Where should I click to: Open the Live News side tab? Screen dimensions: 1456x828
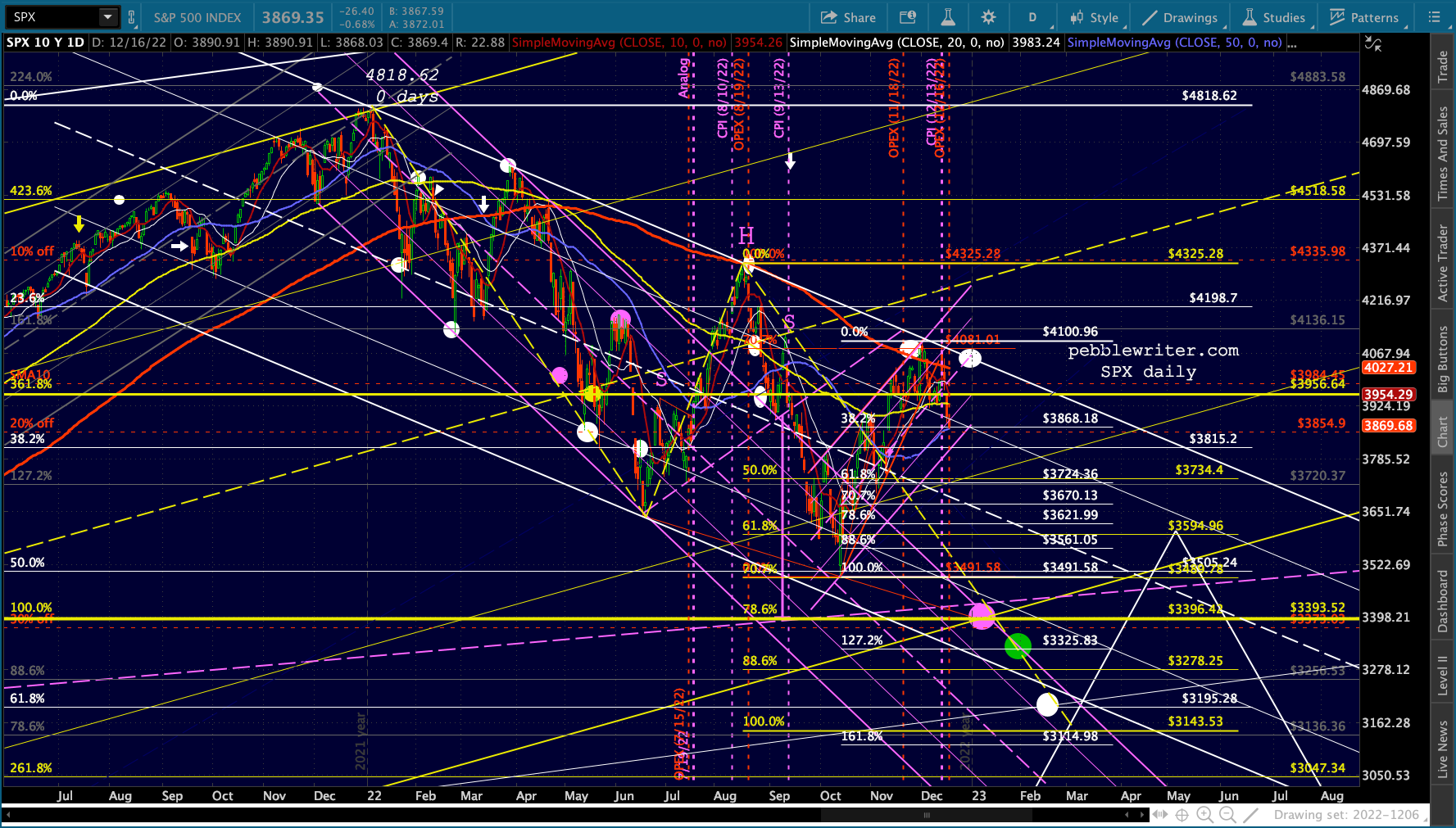[1443, 749]
